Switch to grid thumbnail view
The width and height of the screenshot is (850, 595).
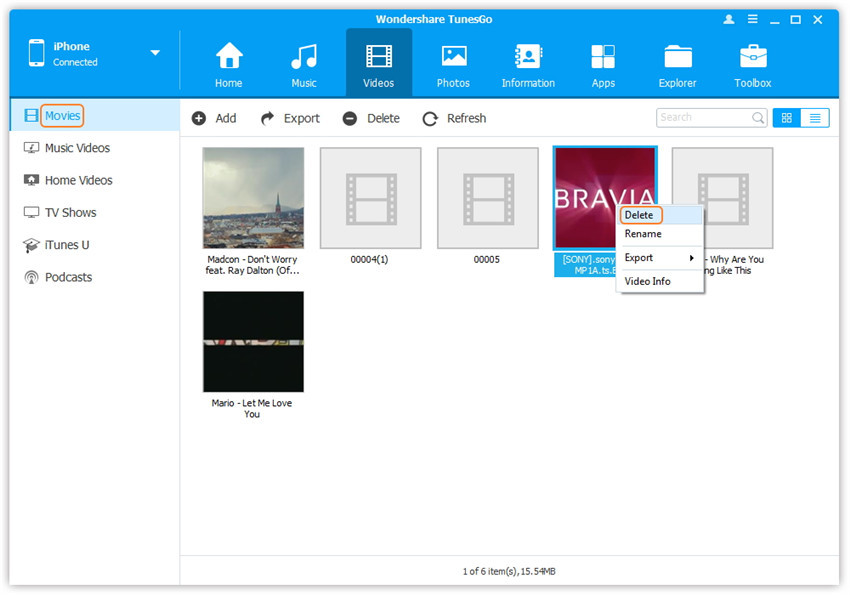(786, 118)
